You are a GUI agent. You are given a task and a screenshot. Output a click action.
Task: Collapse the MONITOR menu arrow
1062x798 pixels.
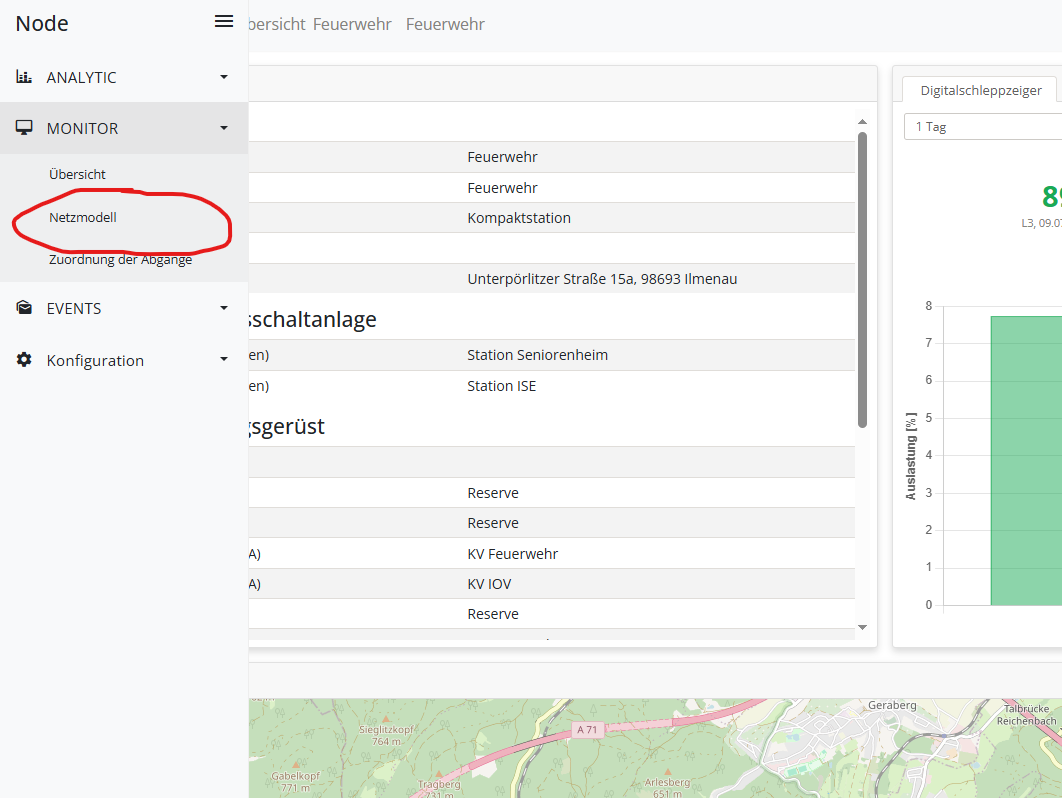224,128
